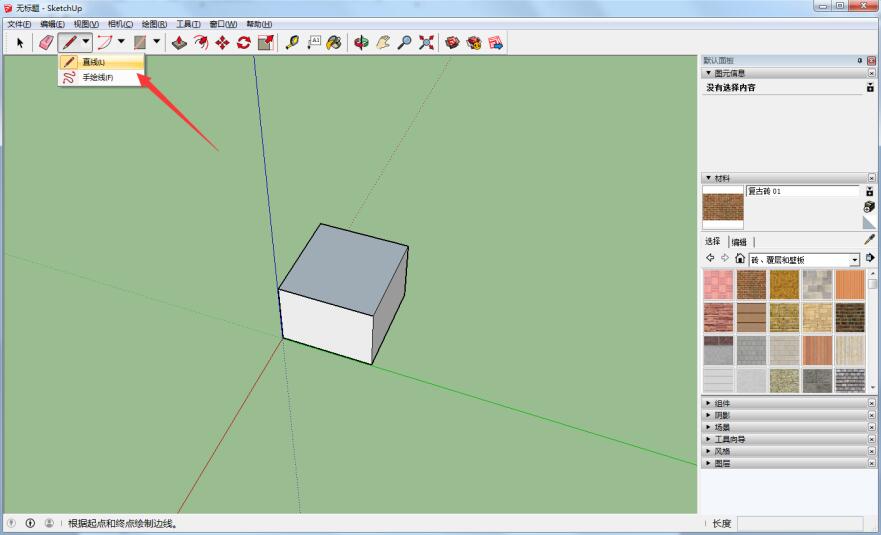Image resolution: width=881 pixels, height=535 pixels.
Task: Activate the Move tool
Action: click(222, 42)
